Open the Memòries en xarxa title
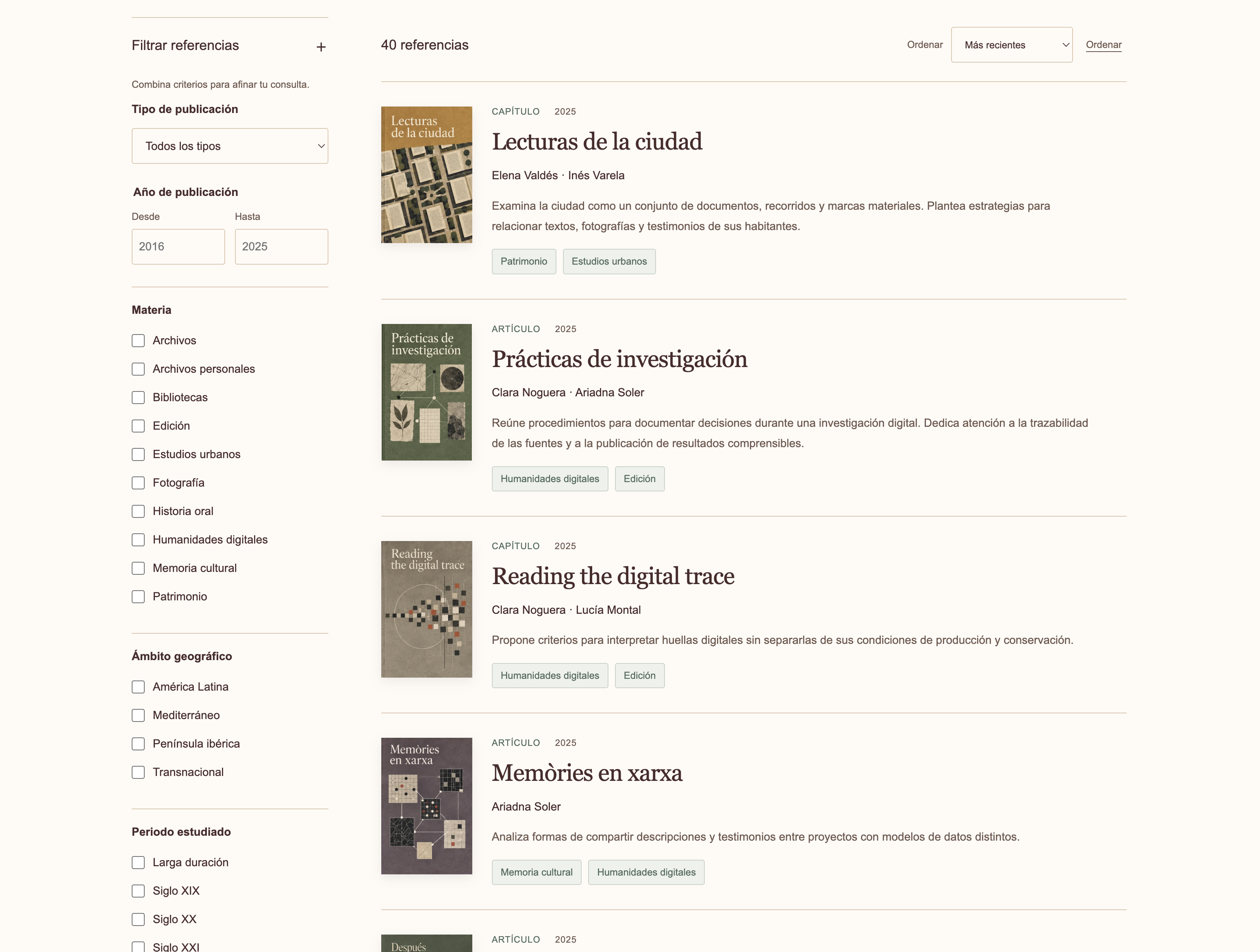Image resolution: width=1260 pixels, height=952 pixels. click(587, 773)
